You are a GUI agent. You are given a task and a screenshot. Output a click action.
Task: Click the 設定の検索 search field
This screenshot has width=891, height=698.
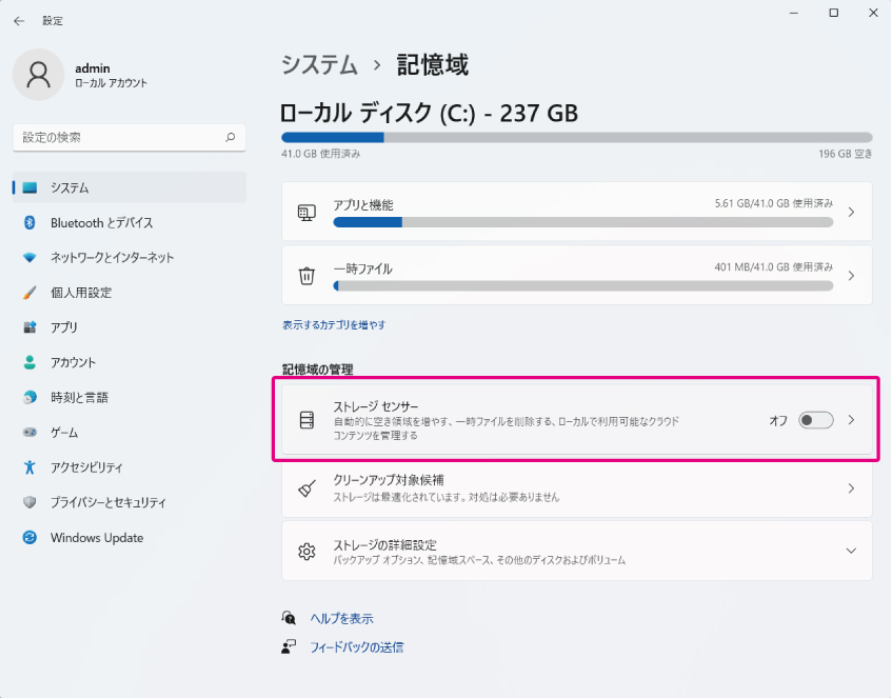[x=120, y=138]
